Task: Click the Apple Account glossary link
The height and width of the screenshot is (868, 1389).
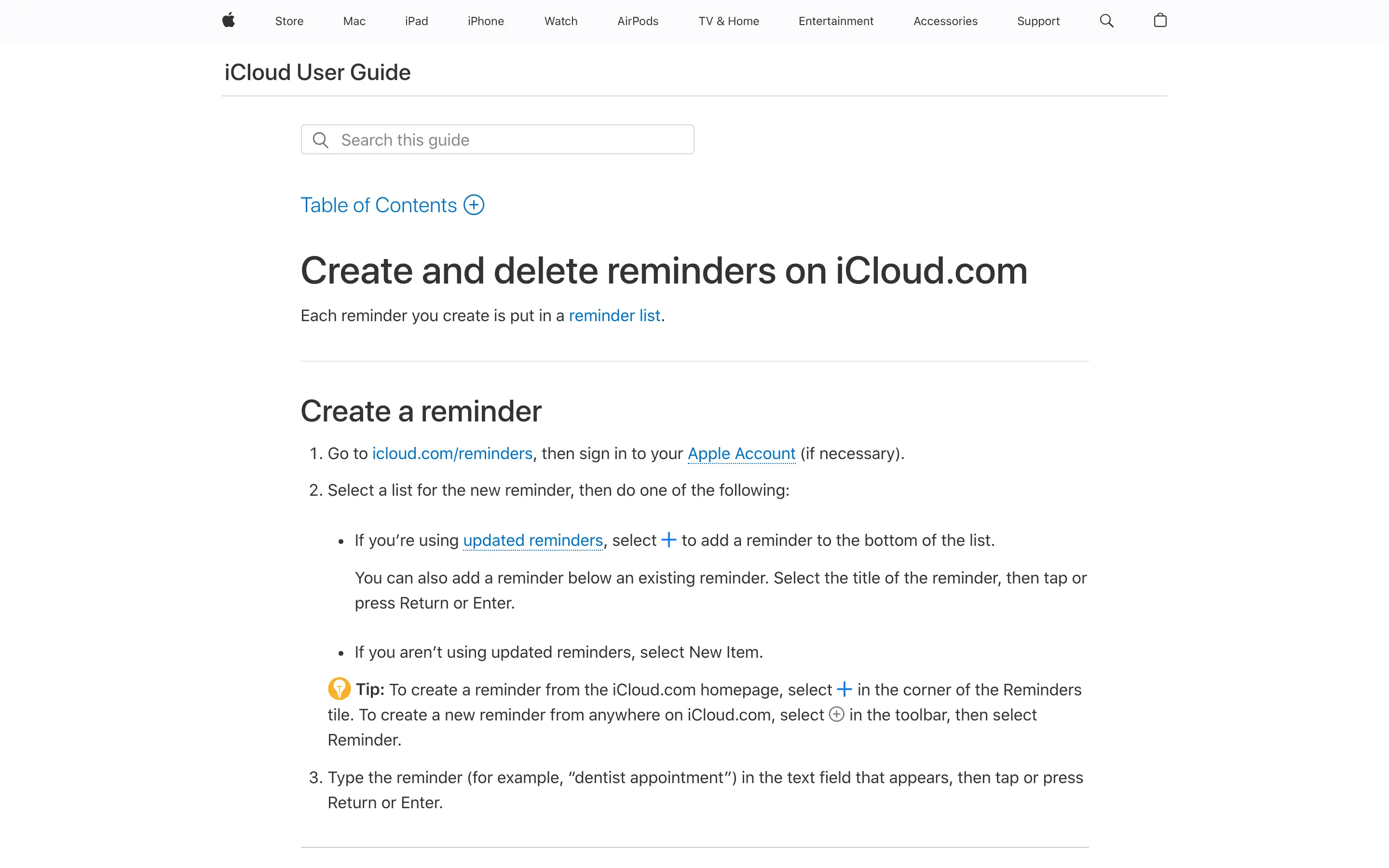Action: pyautogui.click(x=742, y=453)
